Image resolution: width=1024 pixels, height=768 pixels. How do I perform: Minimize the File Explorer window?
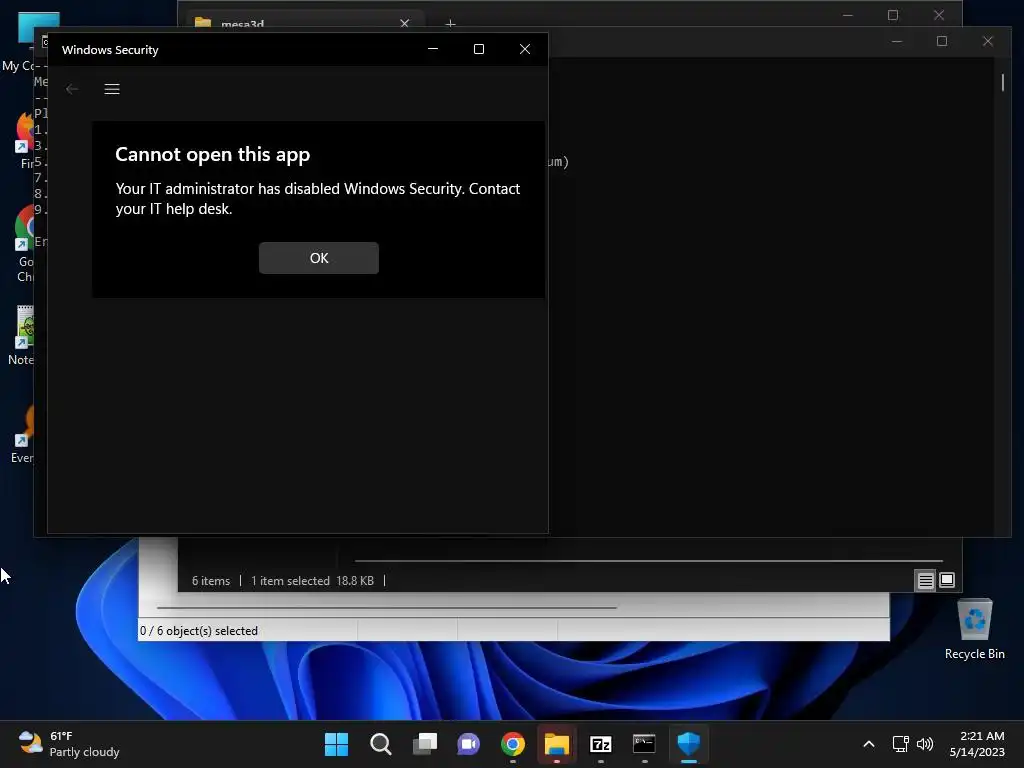click(x=848, y=14)
